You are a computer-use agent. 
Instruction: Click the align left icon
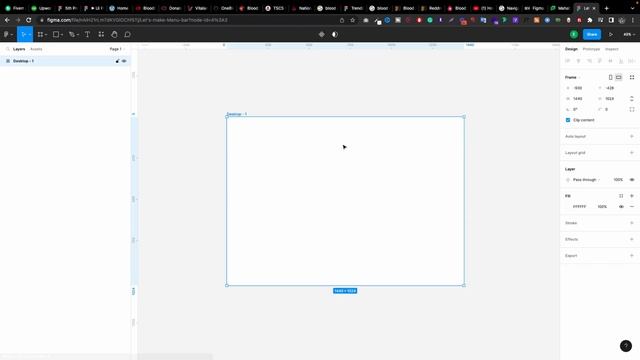pos(567,61)
